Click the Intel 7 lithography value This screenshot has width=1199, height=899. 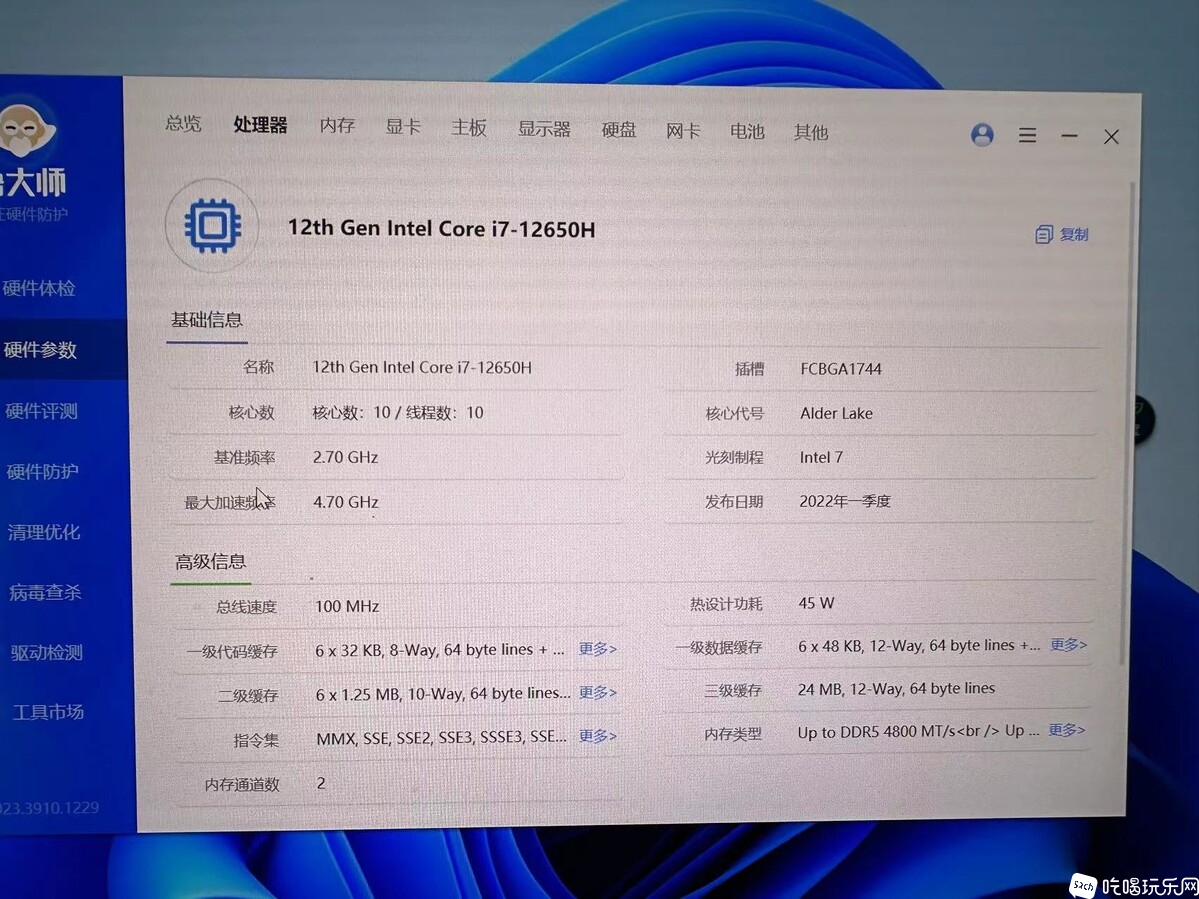pyautogui.click(x=821, y=457)
